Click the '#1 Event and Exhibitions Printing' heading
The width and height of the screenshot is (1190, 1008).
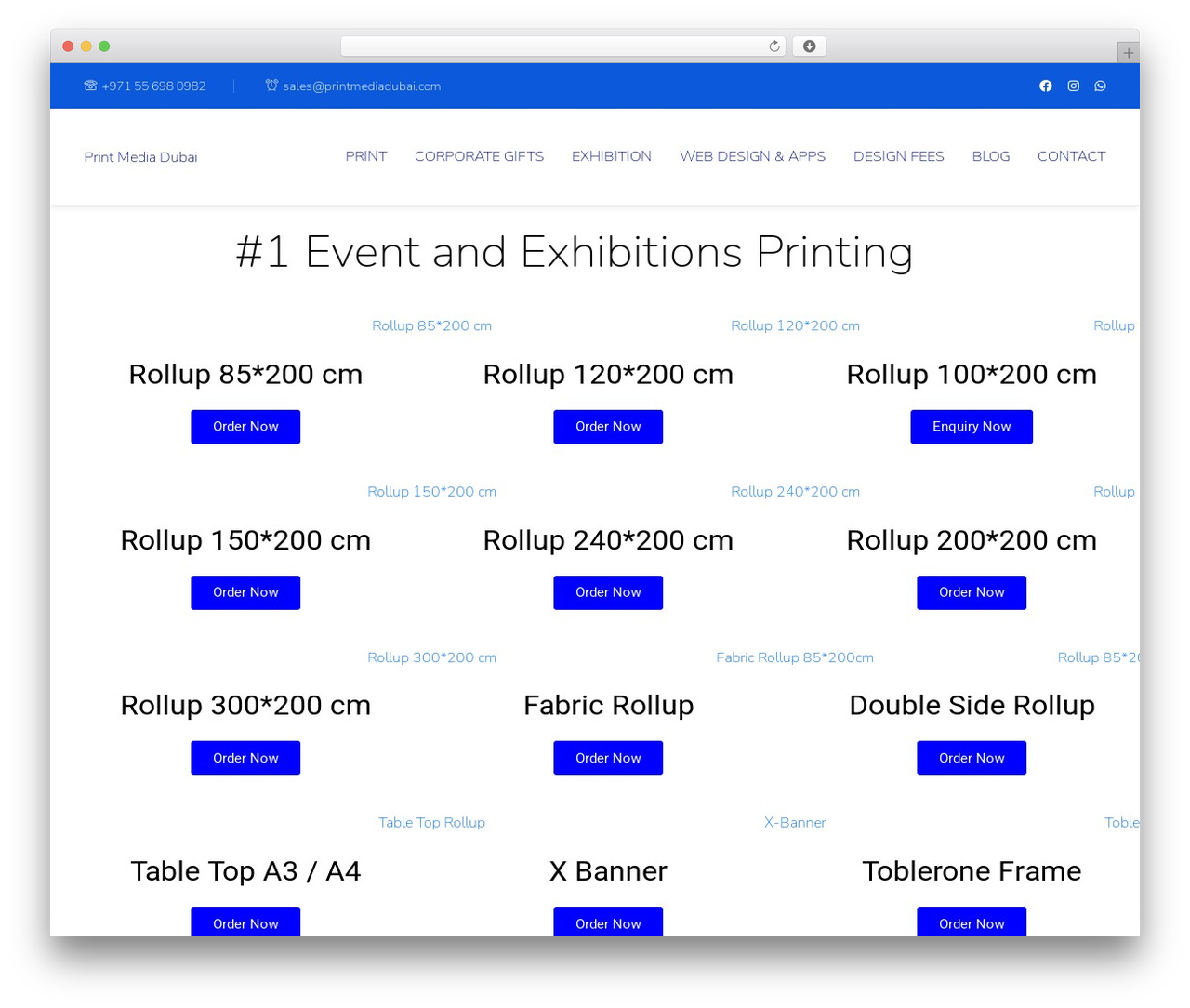[x=575, y=252]
